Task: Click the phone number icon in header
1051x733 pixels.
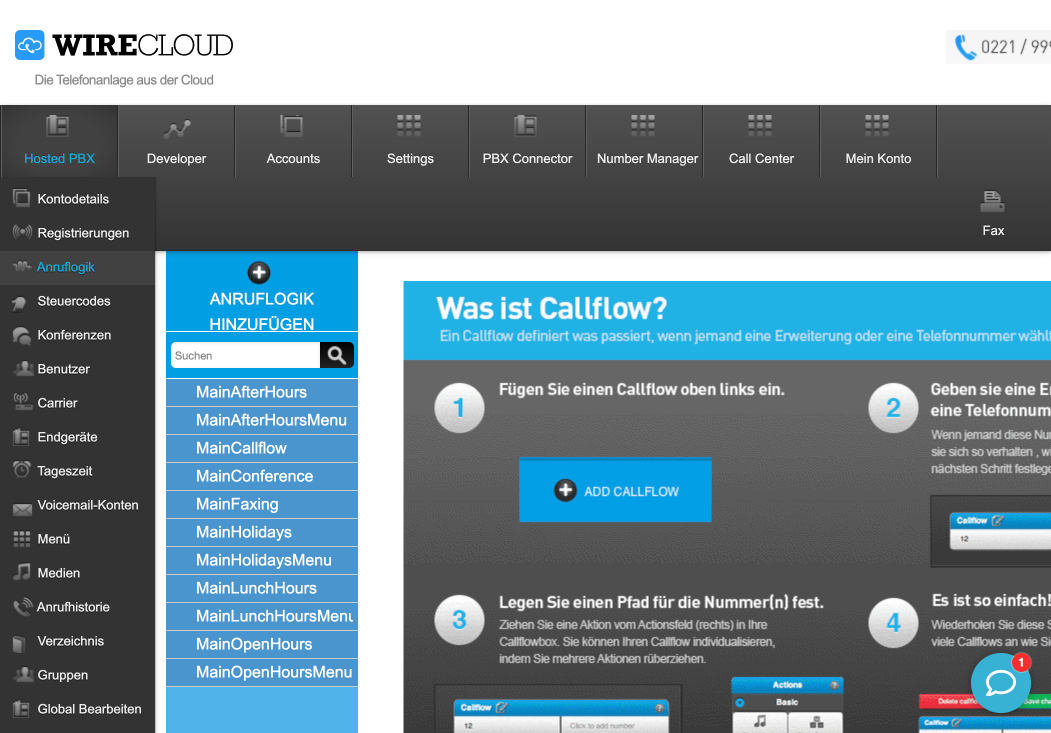Action: point(965,47)
